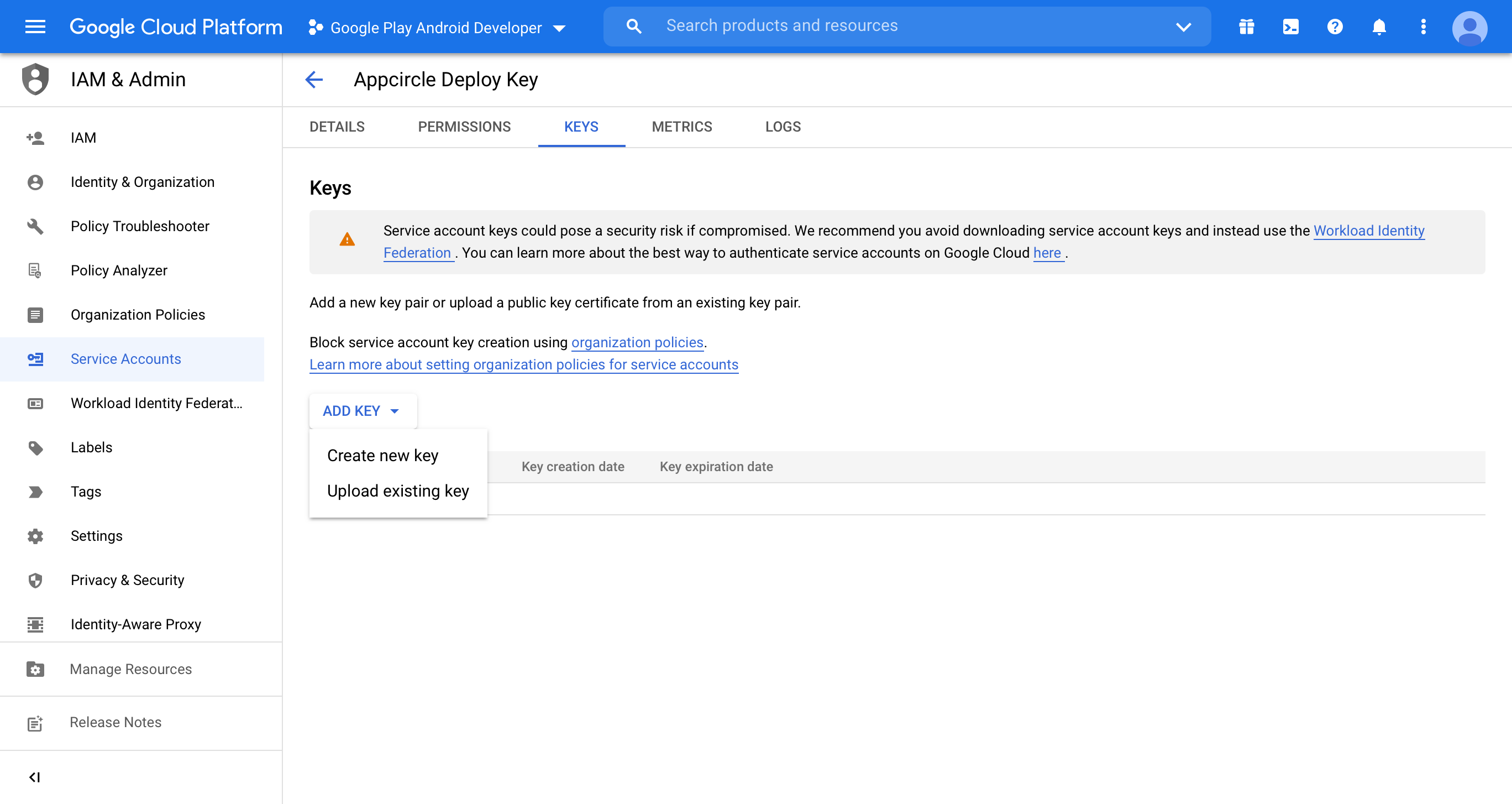
Task: Click the ADD KEY dropdown button
Action: click(363, 410)
